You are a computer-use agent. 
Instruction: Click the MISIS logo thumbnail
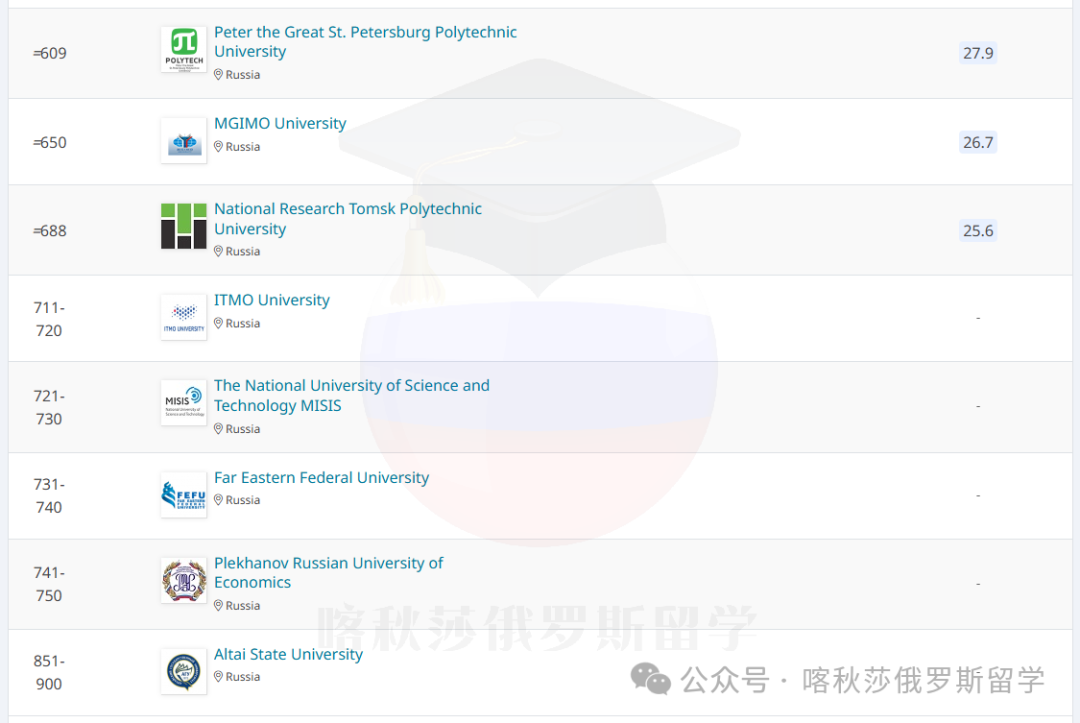pos(184,403)
